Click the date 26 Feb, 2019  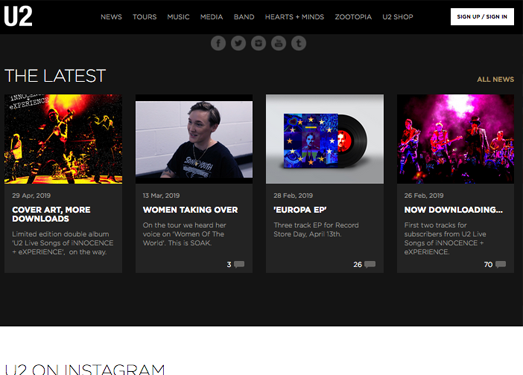click(424, 196)
